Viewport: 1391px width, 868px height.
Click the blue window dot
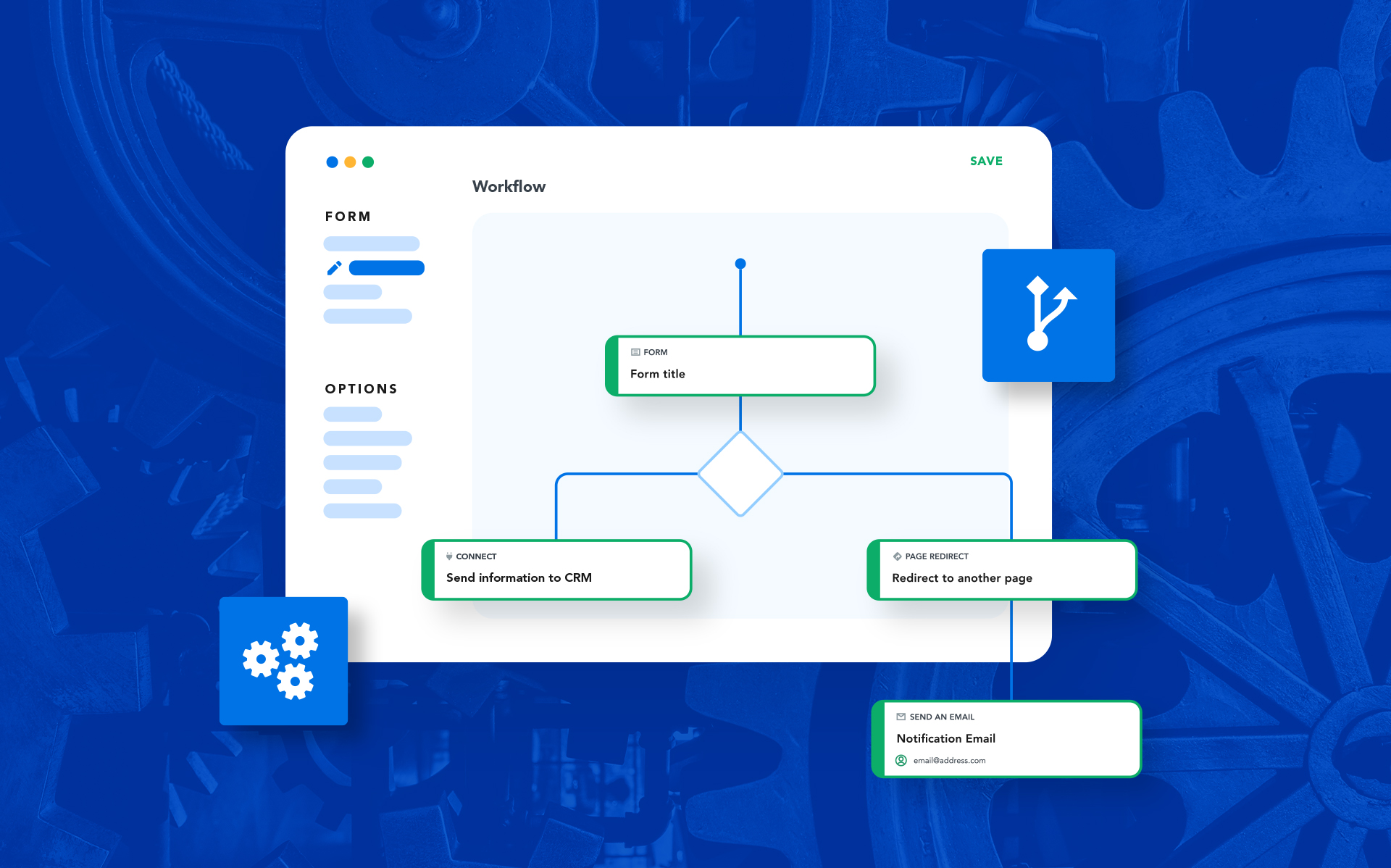click(x=332, y=162)
